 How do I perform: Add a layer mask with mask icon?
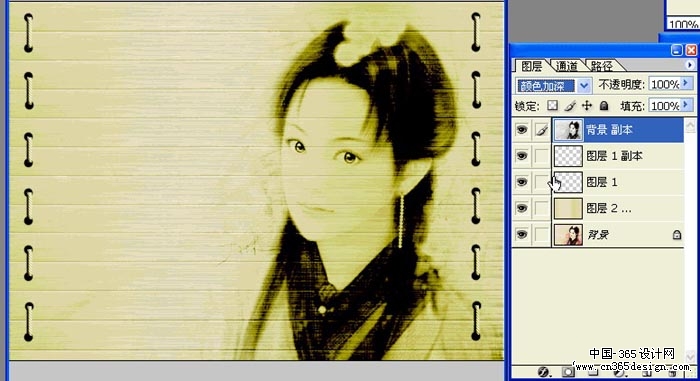568,372
